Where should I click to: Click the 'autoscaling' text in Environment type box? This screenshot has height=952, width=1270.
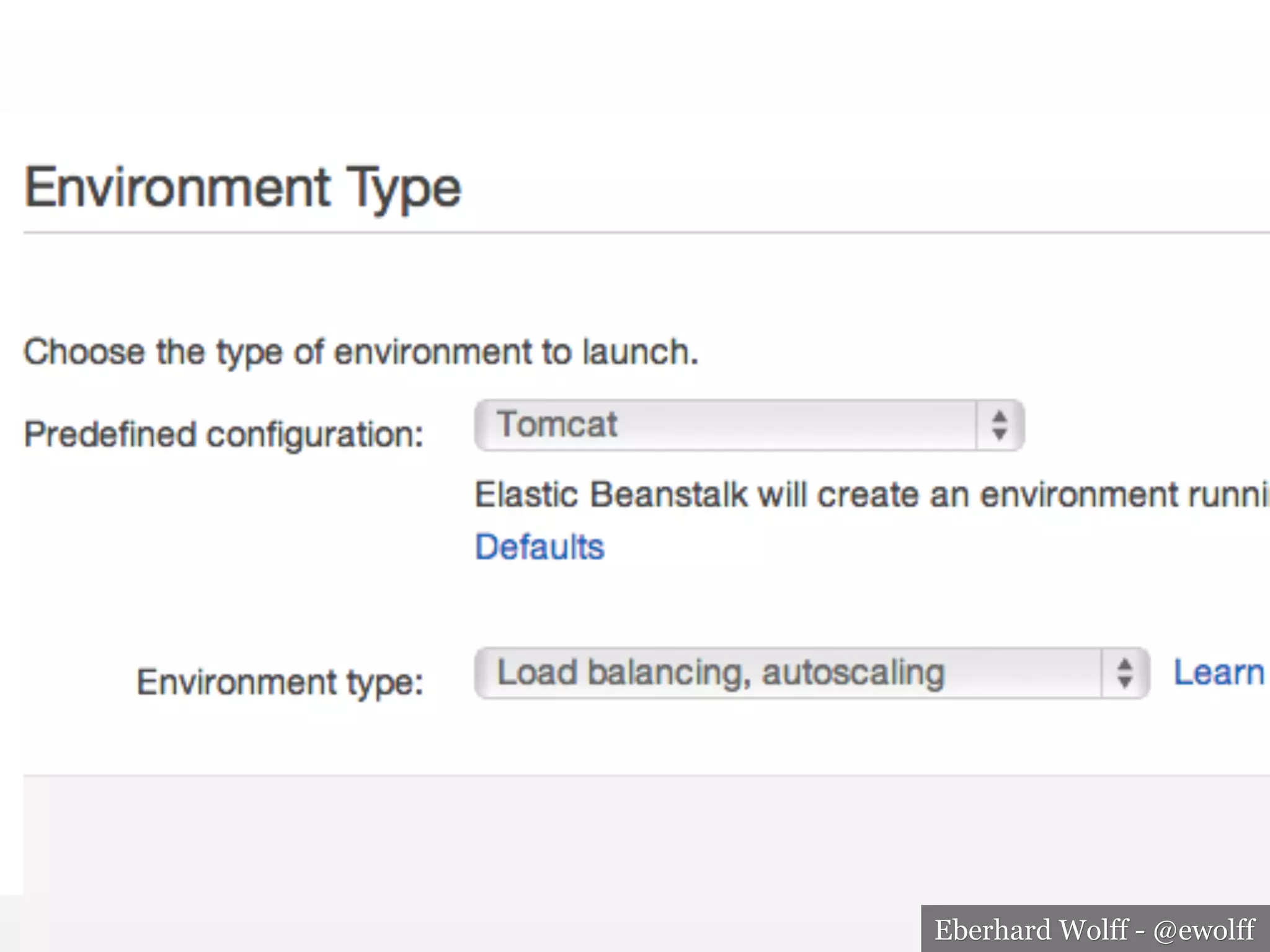[x=853, y=673]
